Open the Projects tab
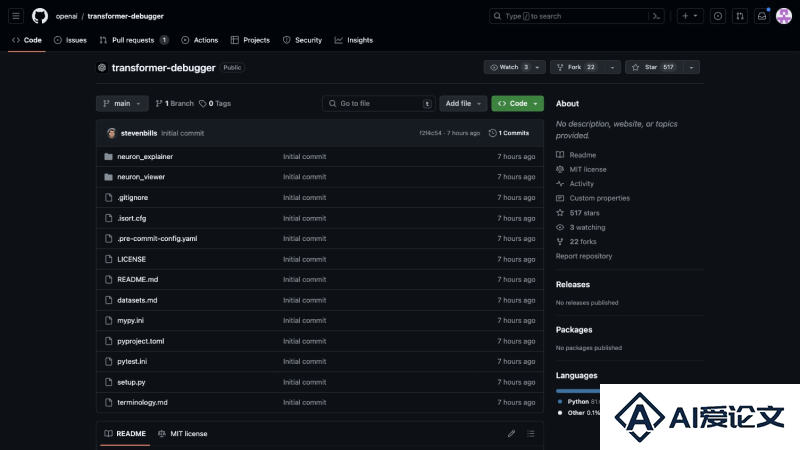The height and width of the screenshot is (450, 800). 250,40
